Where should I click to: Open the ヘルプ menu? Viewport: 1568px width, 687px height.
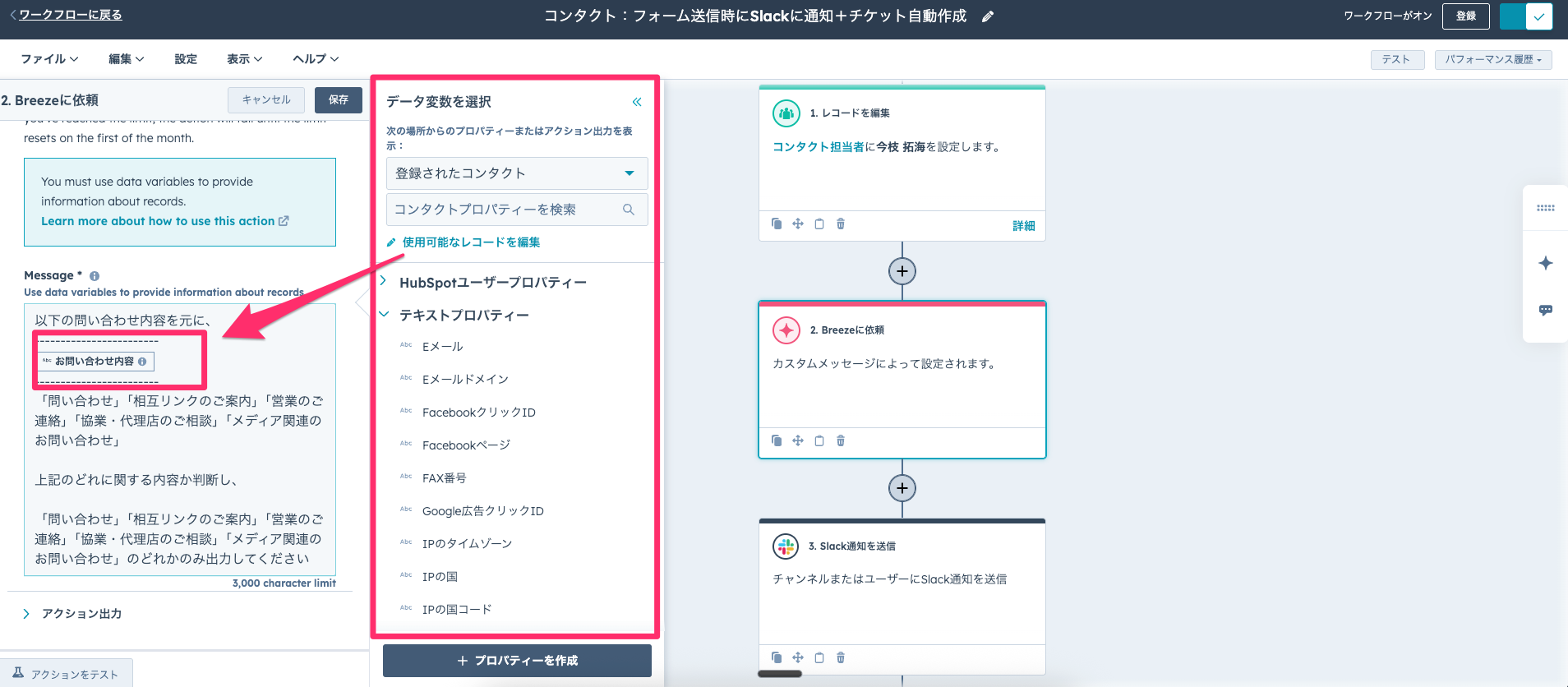pyautogui.click(x=316, y=59)
